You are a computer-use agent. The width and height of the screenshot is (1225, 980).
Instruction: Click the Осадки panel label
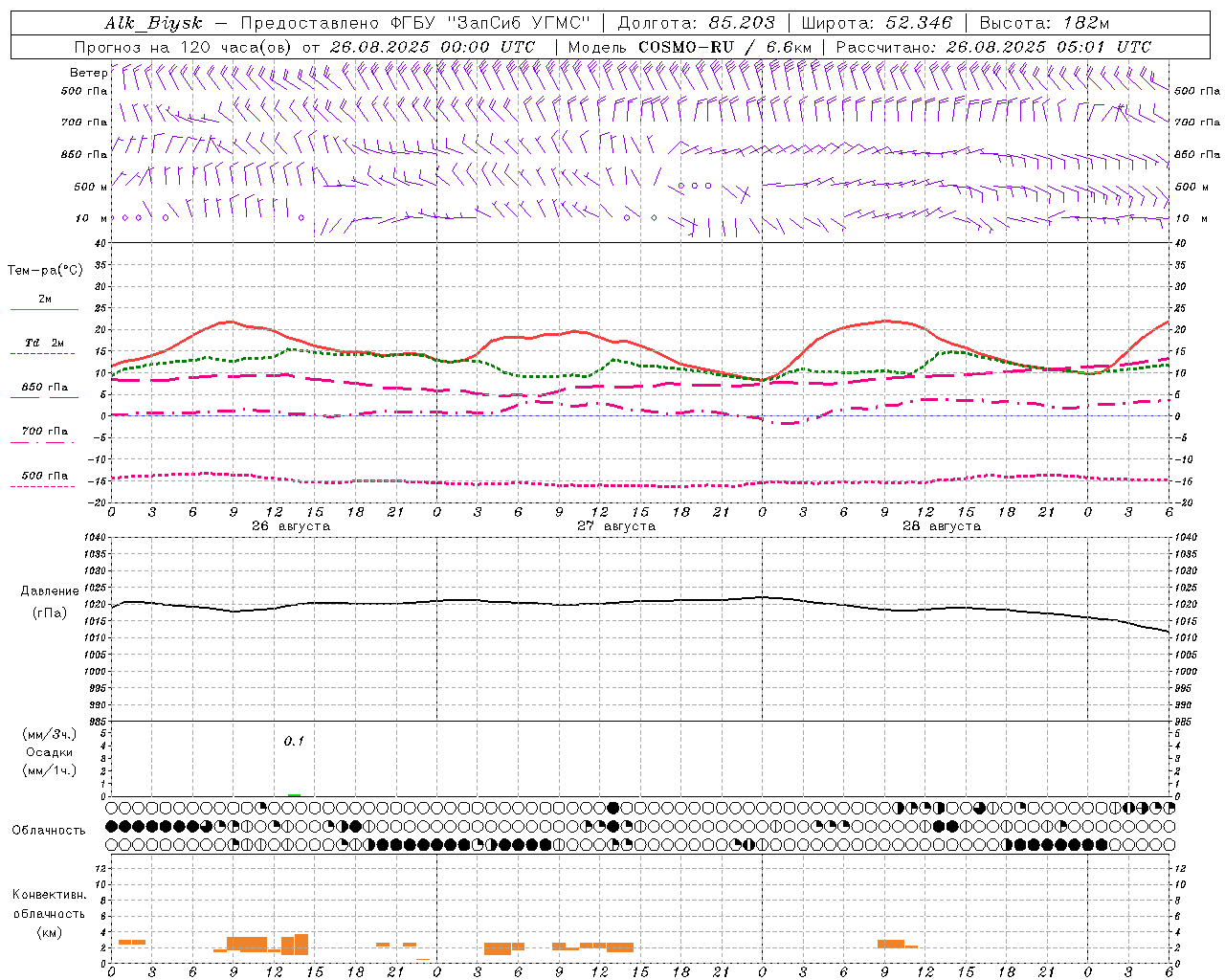[x=50, y=752]
